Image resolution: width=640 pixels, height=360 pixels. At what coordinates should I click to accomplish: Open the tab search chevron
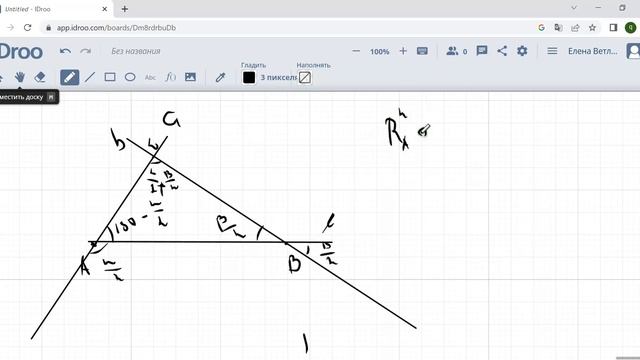[x=574, y=8]
